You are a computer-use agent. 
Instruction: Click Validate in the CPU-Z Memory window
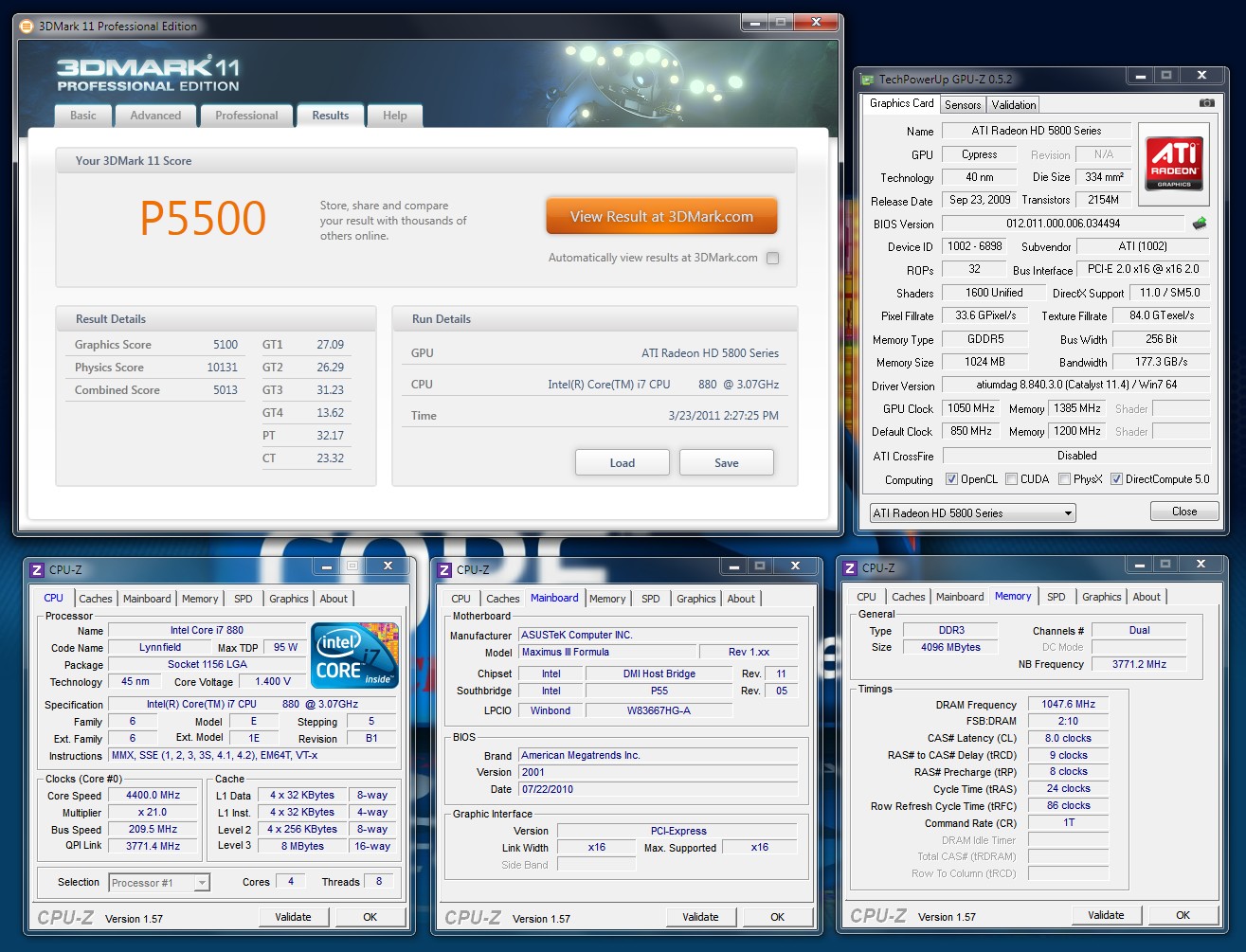pos(1106,915)
